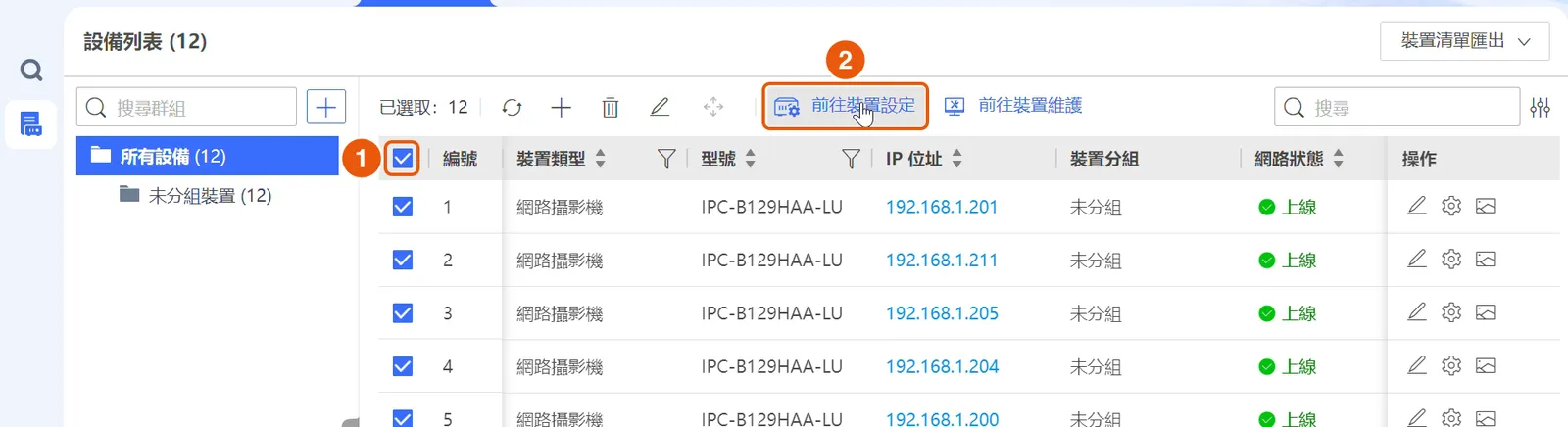This screenshot has width=1568, height=427.
Task: Click the 已選取: 12 label
Action: (x=423, y=107)
